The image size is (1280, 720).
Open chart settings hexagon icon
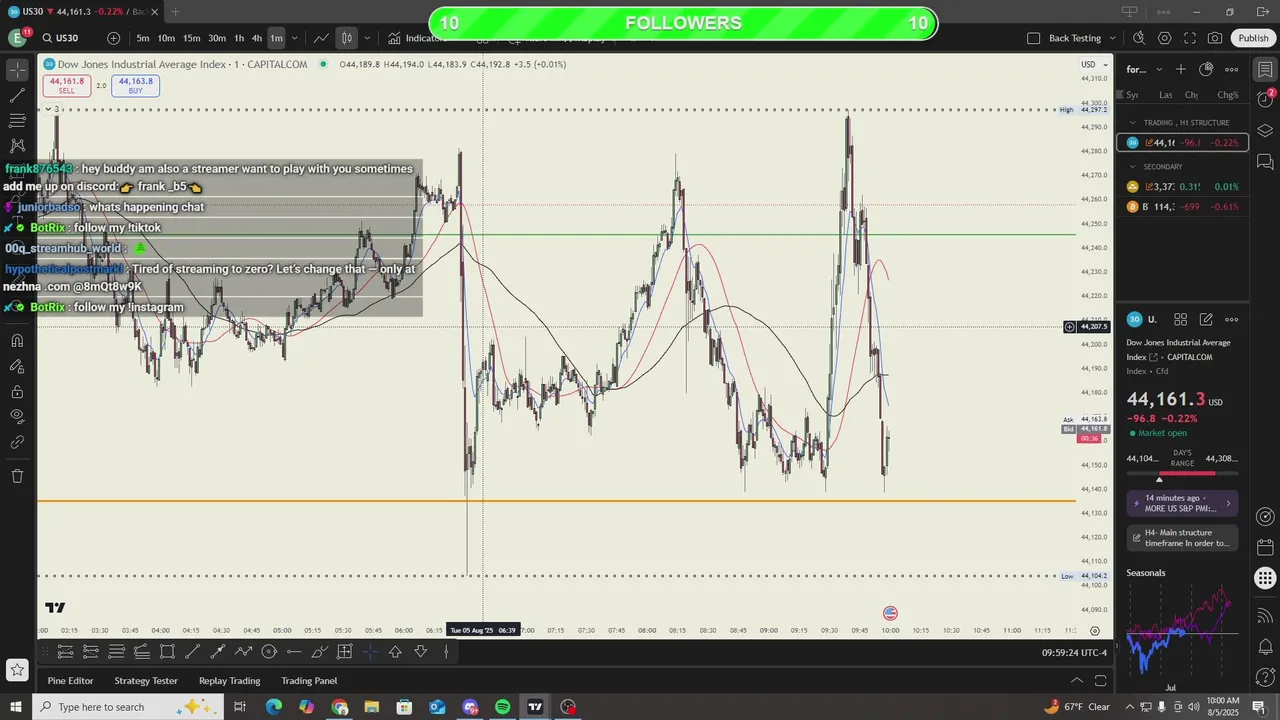pyautogui.click(x=1165, y=38)
